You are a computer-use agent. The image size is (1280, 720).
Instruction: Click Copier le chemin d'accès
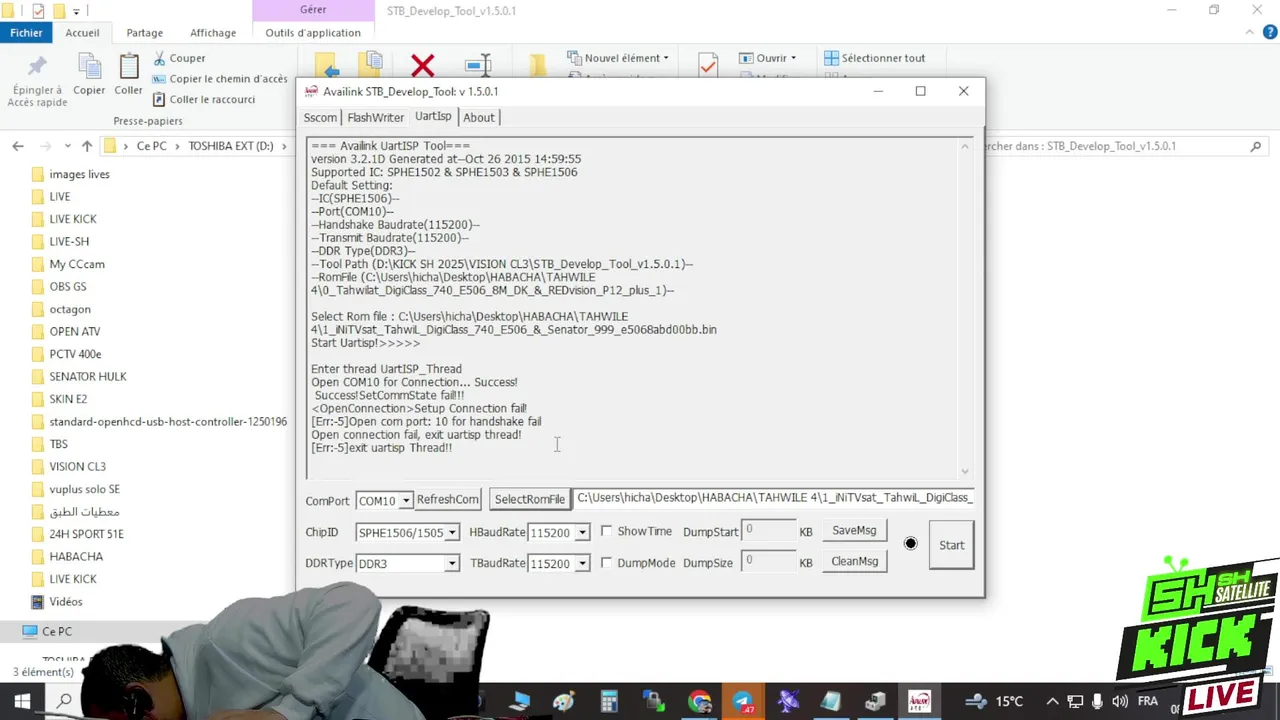(220, 79)
